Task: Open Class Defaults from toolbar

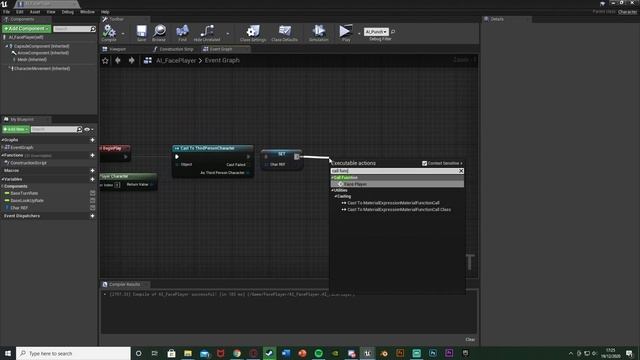Action: pos(284,32)
